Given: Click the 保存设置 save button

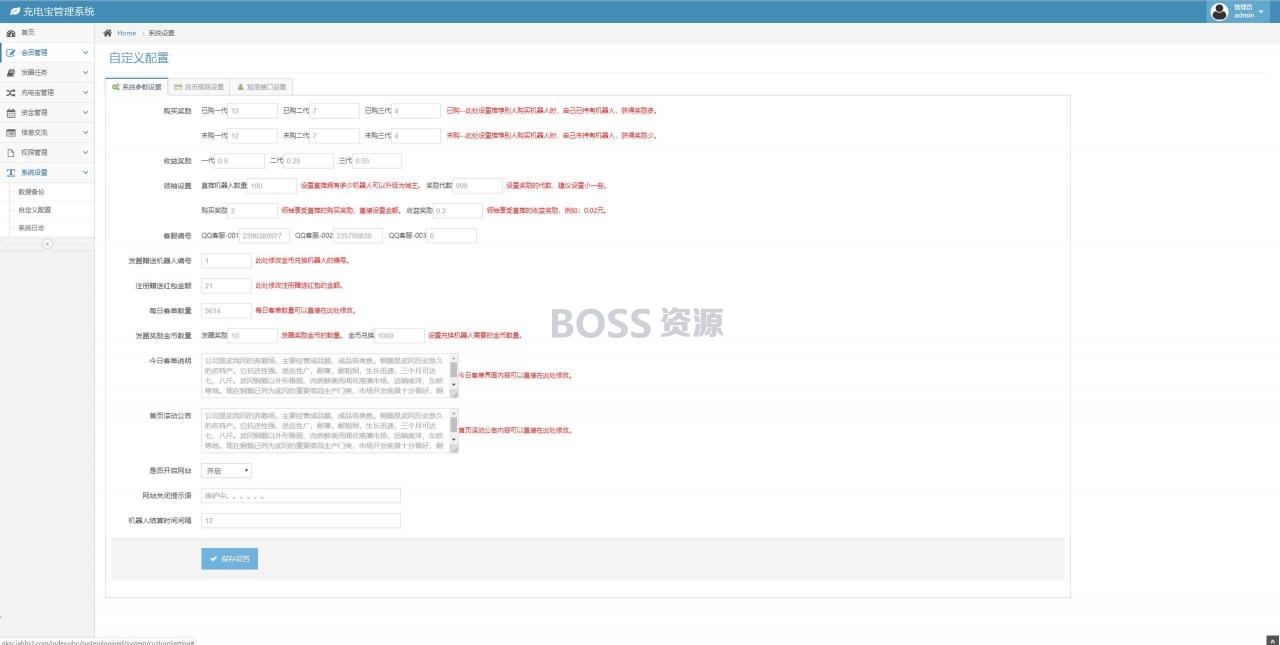Looking at the screenshot, I should (229, 558).
